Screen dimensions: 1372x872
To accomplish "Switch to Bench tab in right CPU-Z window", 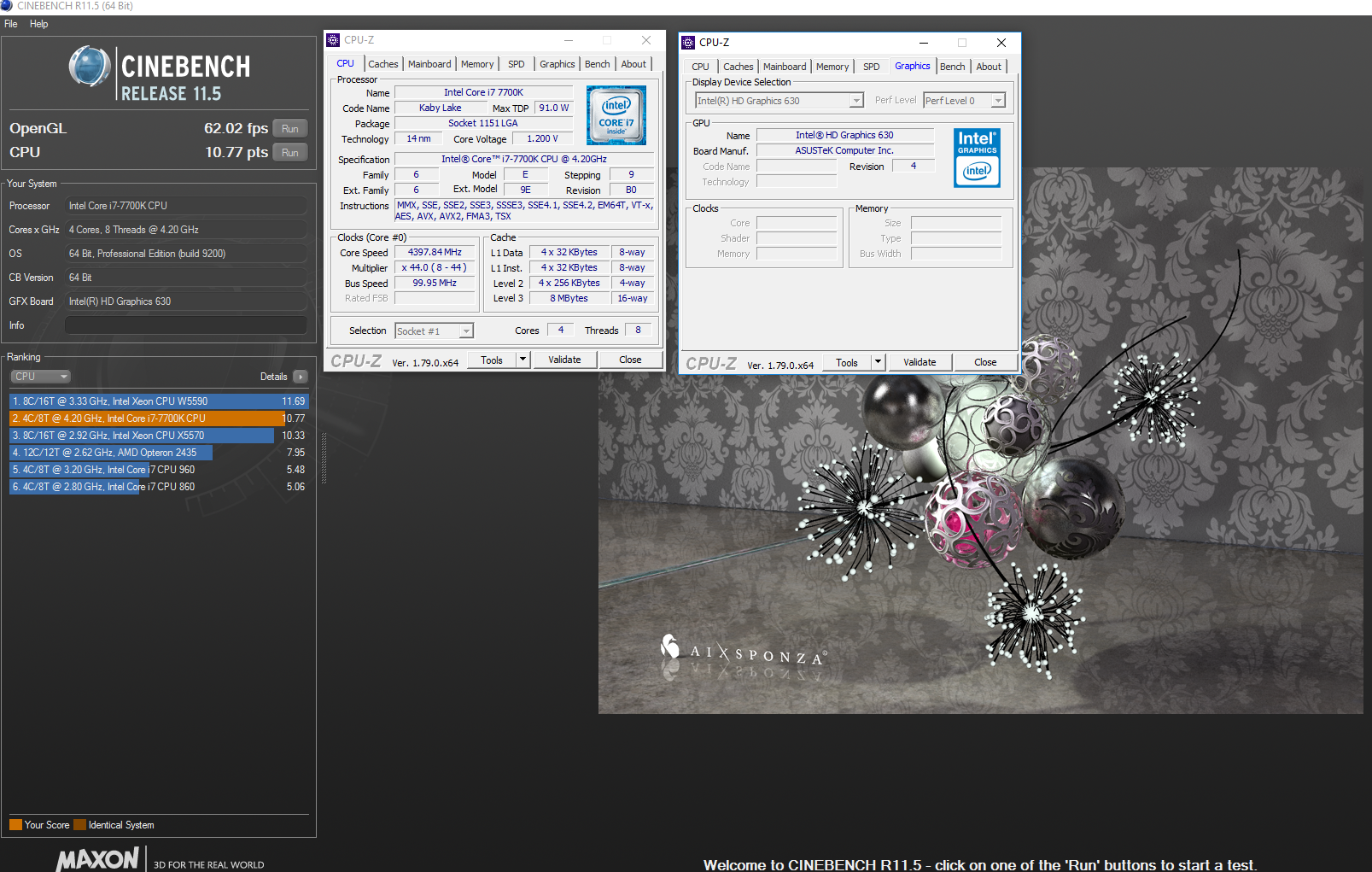I will pos(953,67).
